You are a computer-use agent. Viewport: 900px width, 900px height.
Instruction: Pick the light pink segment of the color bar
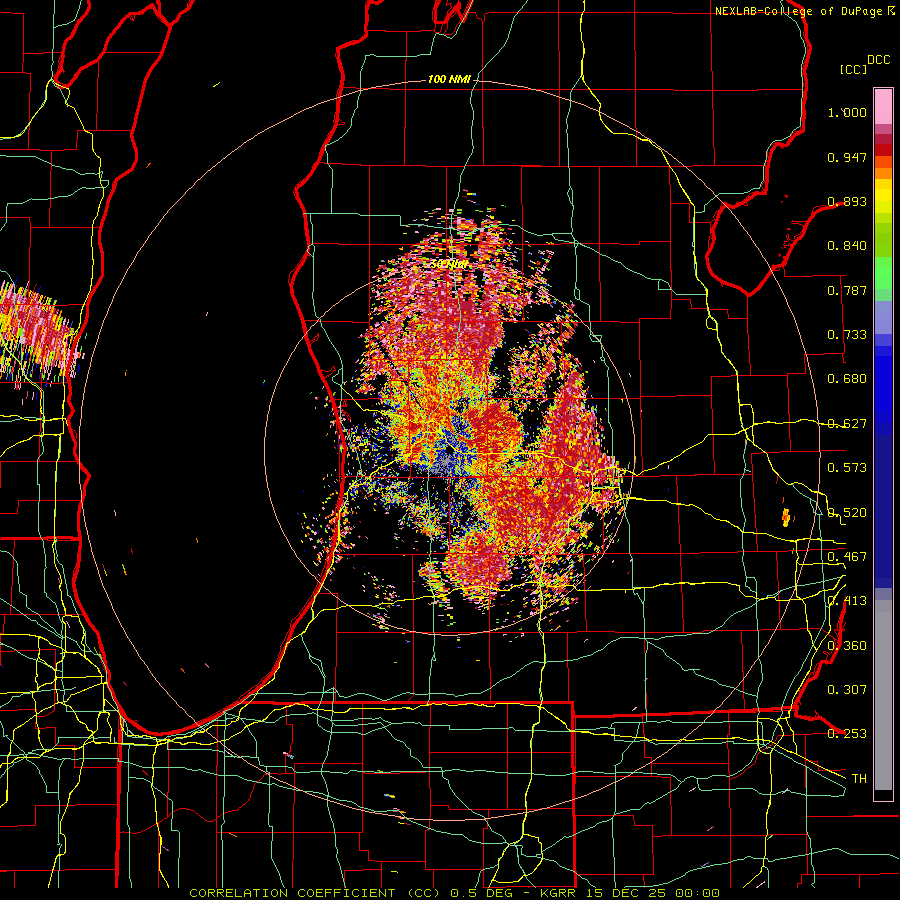pyautogui.click(x=883, y=106)
